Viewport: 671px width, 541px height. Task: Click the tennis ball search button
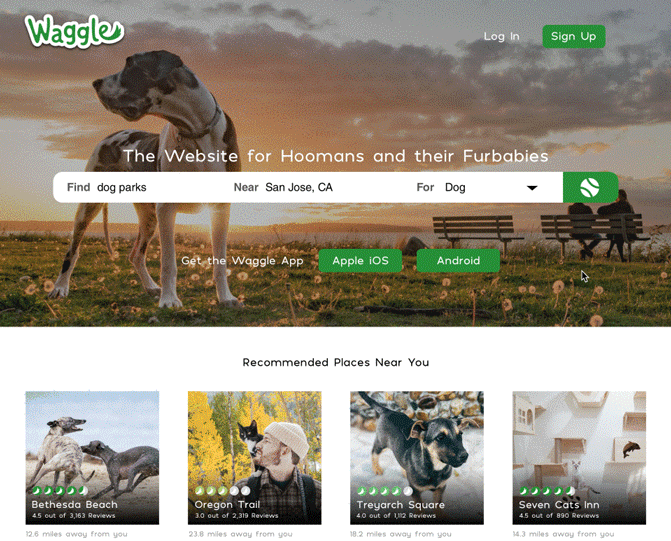pos(591,187)
